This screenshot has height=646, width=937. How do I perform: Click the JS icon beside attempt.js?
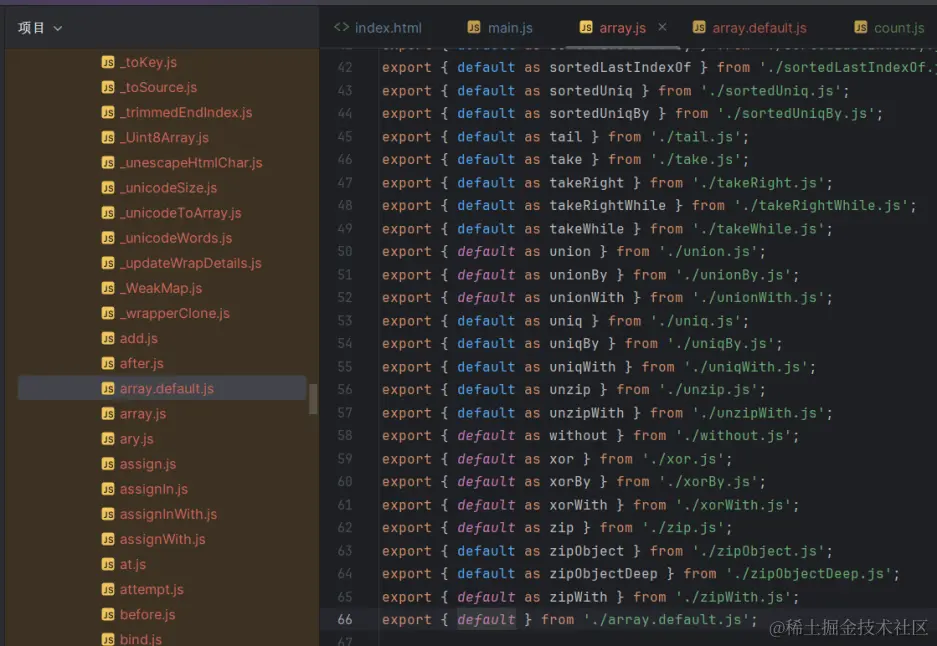(x=108, y=589)
